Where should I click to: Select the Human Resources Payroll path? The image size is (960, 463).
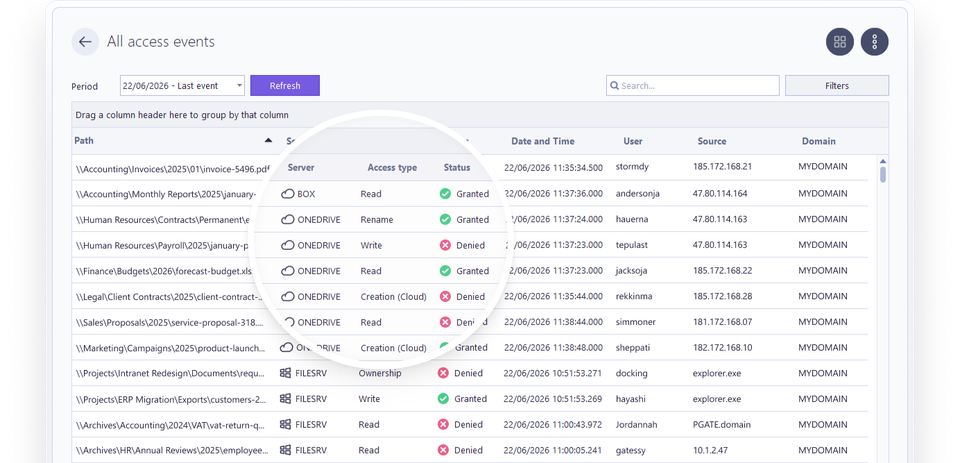point(162,246)
